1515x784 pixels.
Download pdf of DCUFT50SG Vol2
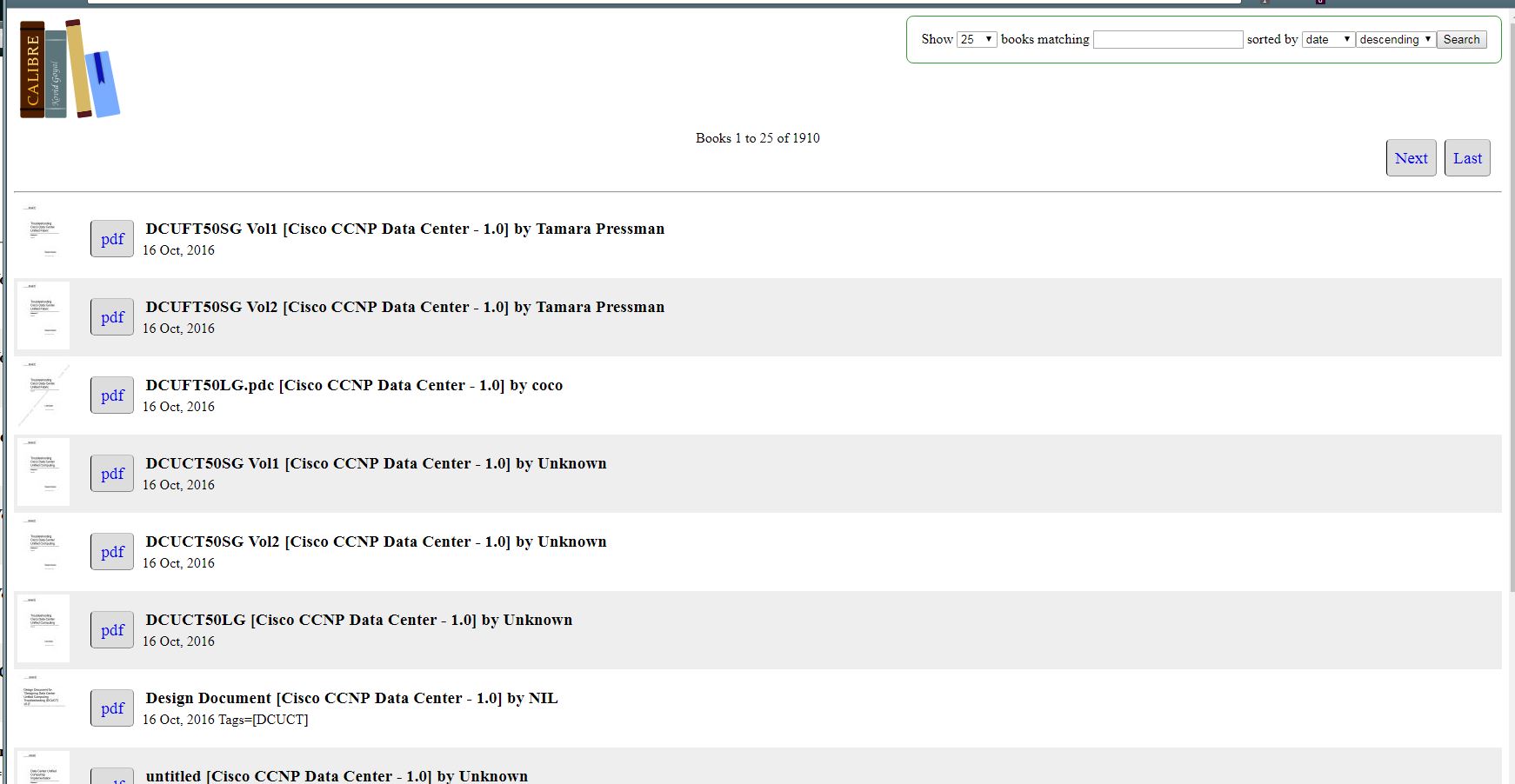pos(112,317)
